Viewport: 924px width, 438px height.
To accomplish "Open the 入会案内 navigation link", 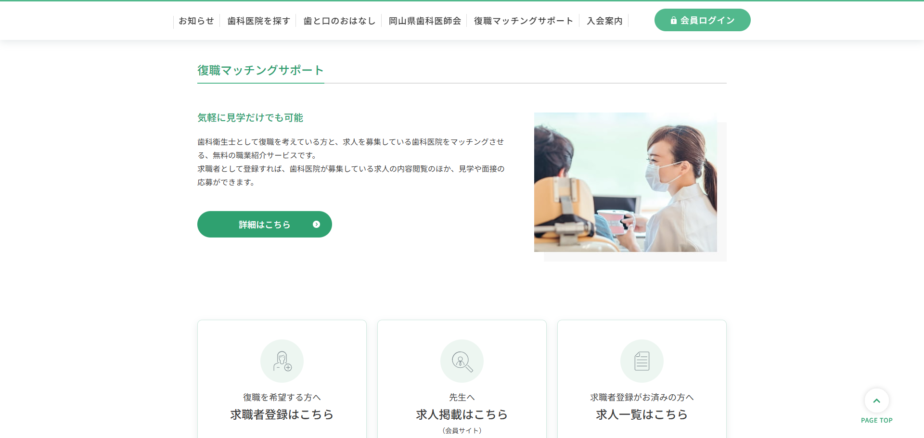I will click(x=604, y=21).
